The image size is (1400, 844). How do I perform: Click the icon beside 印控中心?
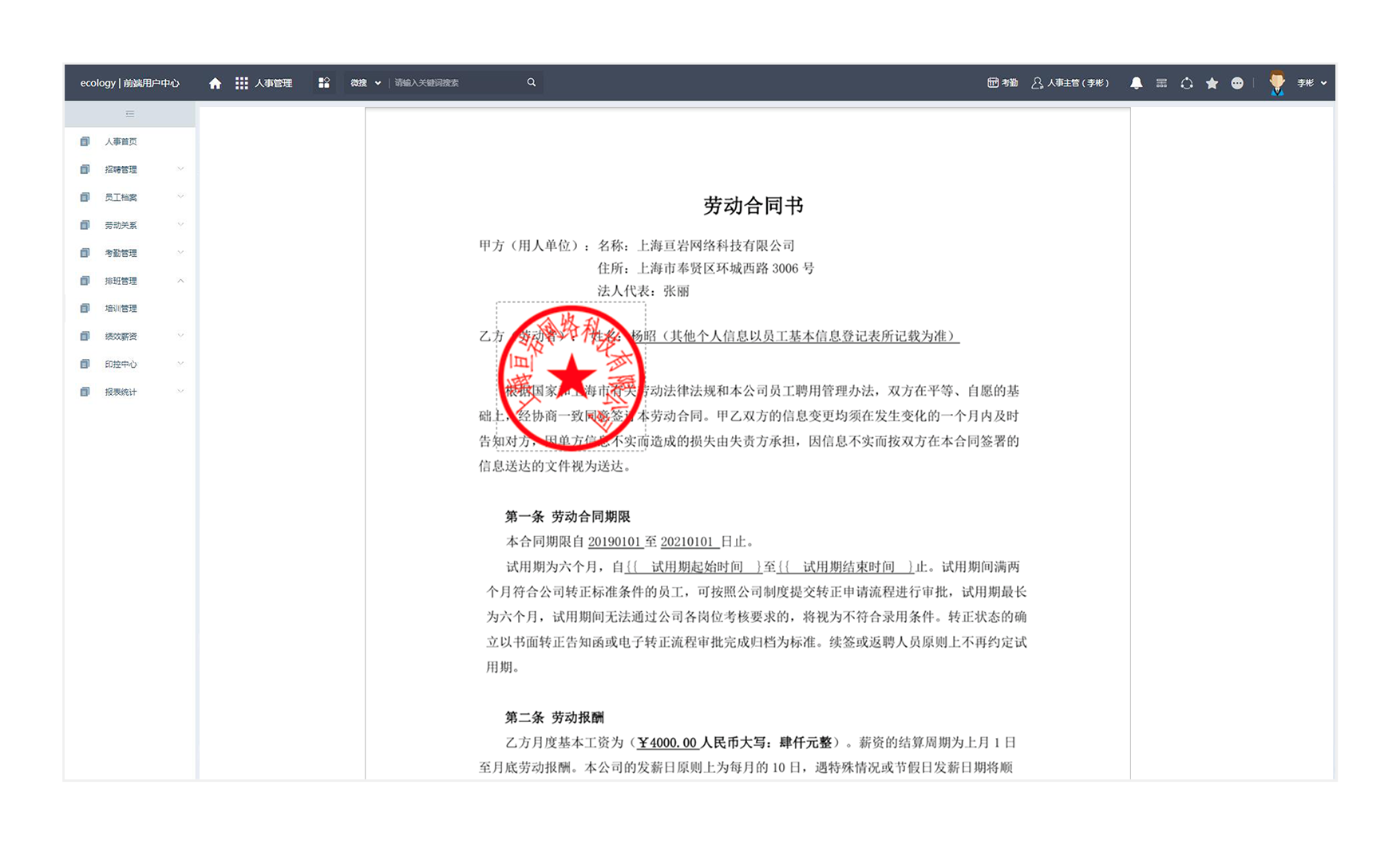tap(85, 364)
